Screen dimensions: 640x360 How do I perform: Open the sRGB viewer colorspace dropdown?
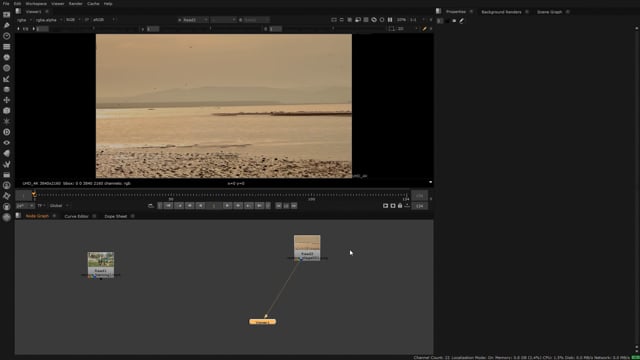[103, 20]
